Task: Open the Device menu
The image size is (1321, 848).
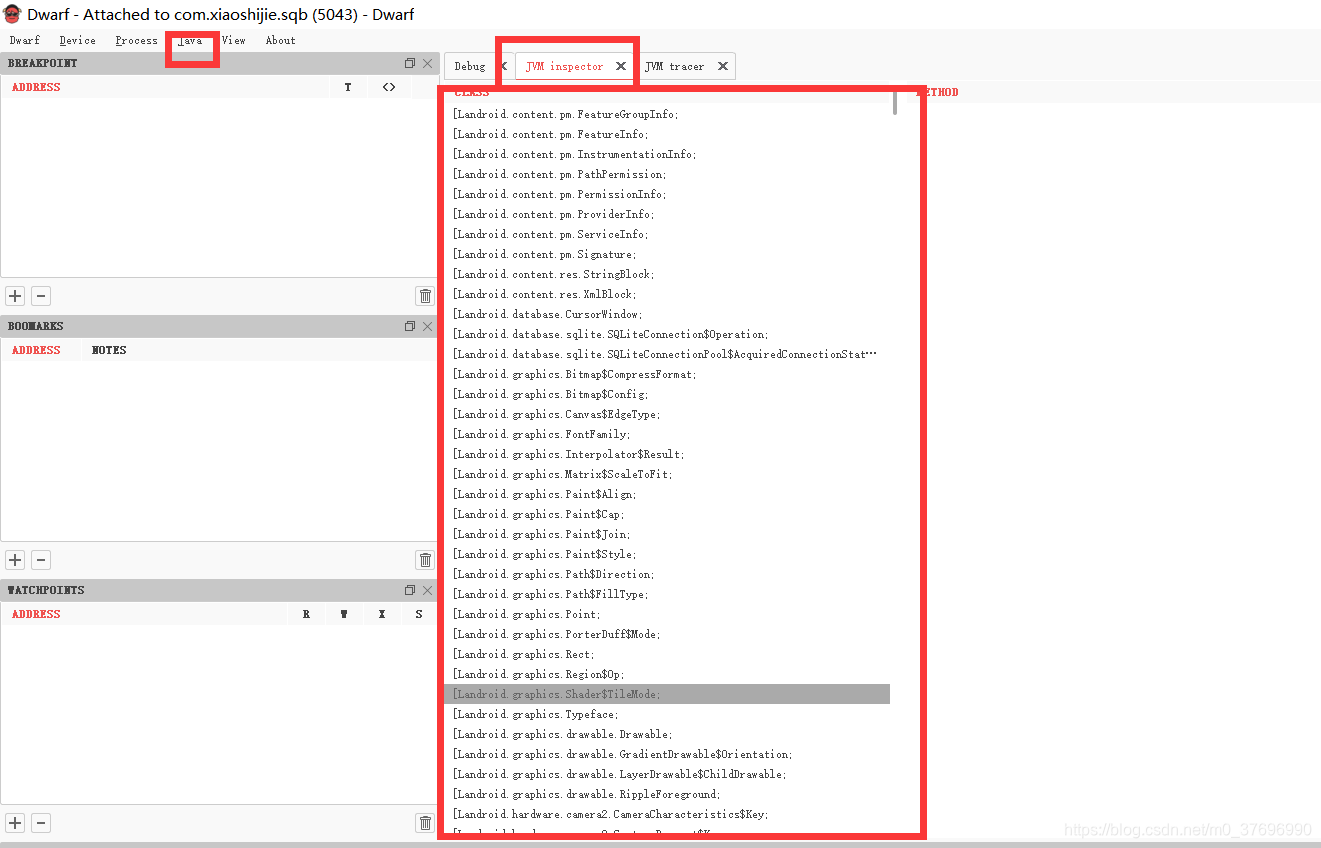Action: click(x=77, y=40)
